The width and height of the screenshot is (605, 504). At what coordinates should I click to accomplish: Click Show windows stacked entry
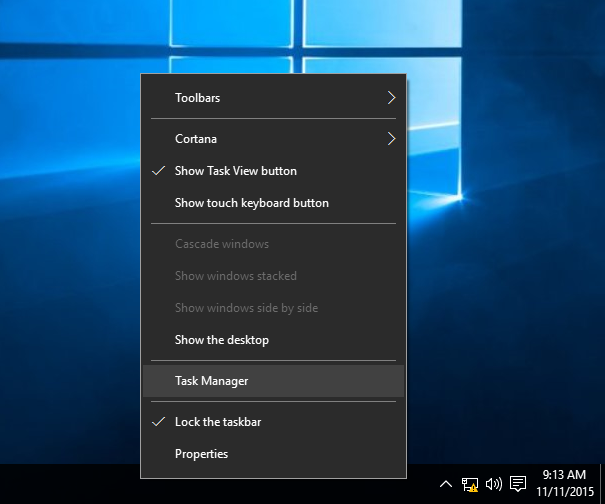pyautogui.click(x=235, y=276)
